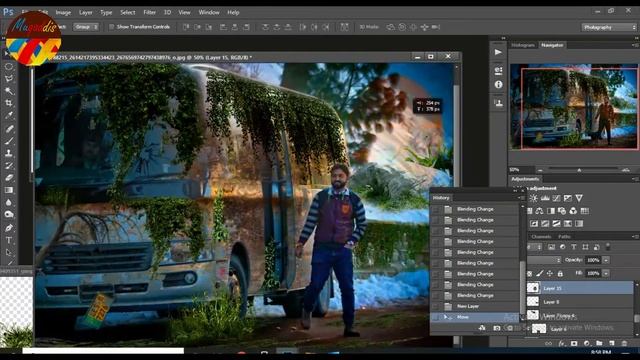Select the Gradient tool

9,190
